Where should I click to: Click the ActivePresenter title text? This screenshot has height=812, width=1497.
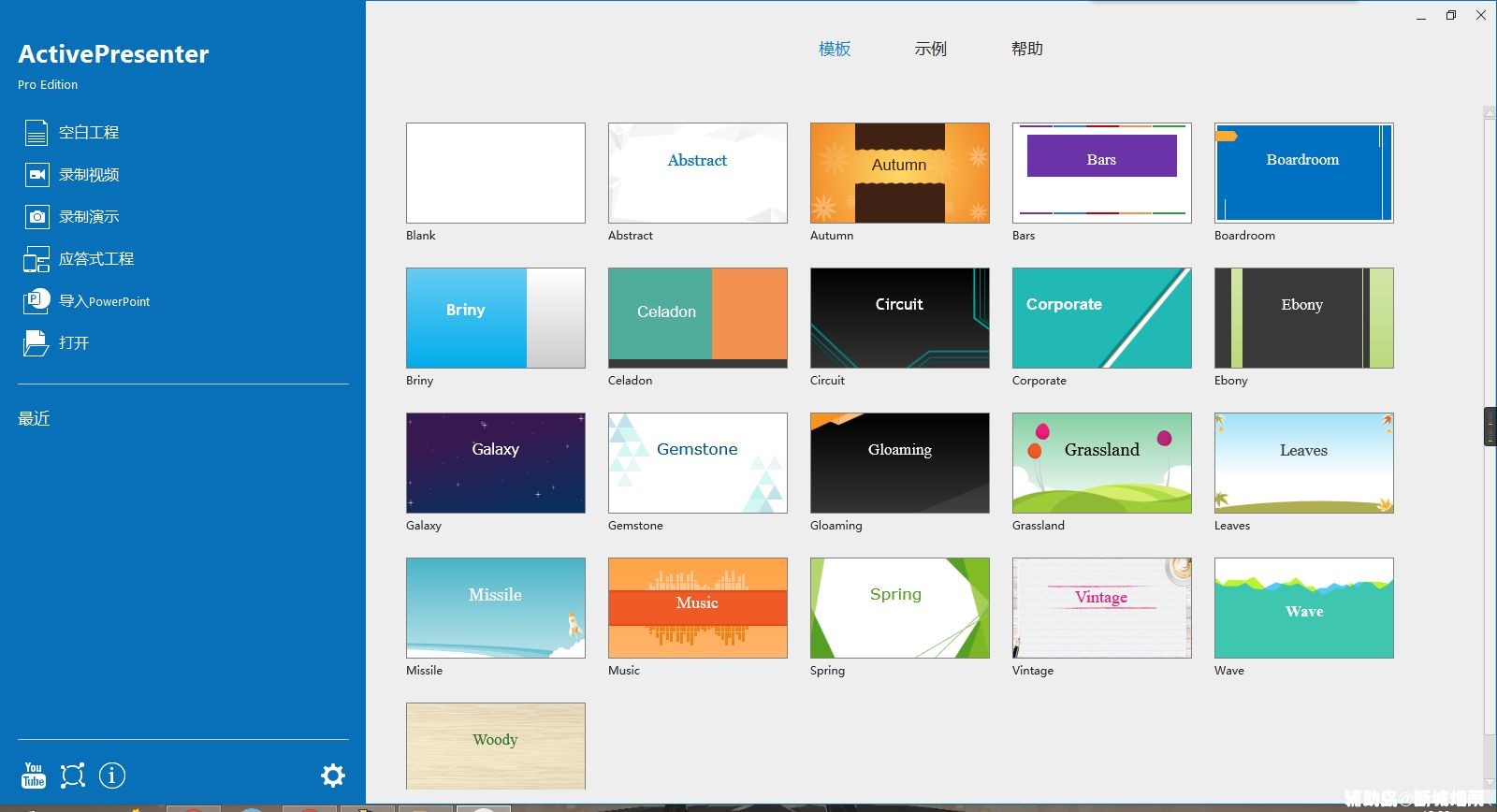point(113,54)
